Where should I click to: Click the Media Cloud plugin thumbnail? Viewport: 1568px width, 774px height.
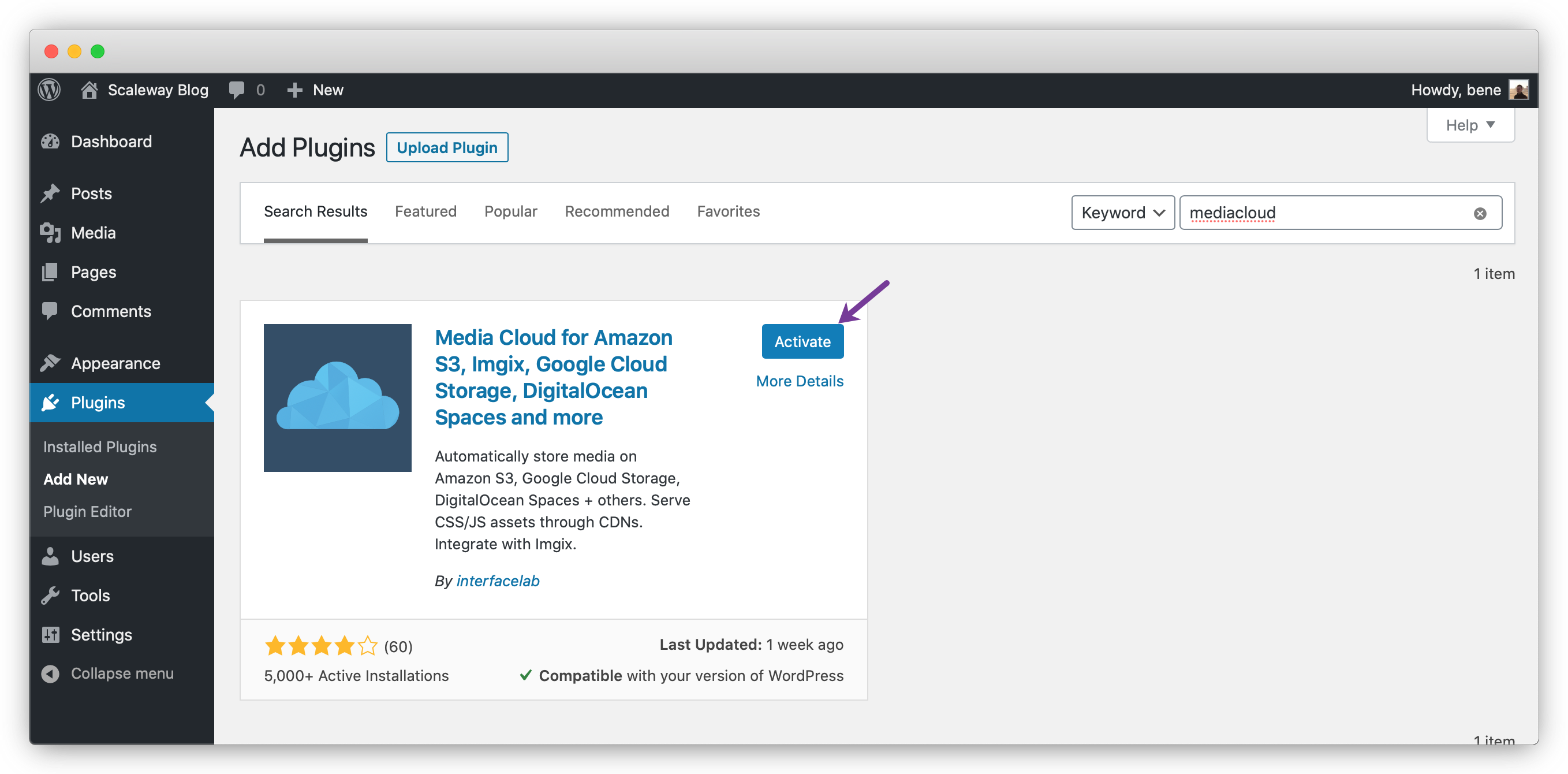[337, 397]
